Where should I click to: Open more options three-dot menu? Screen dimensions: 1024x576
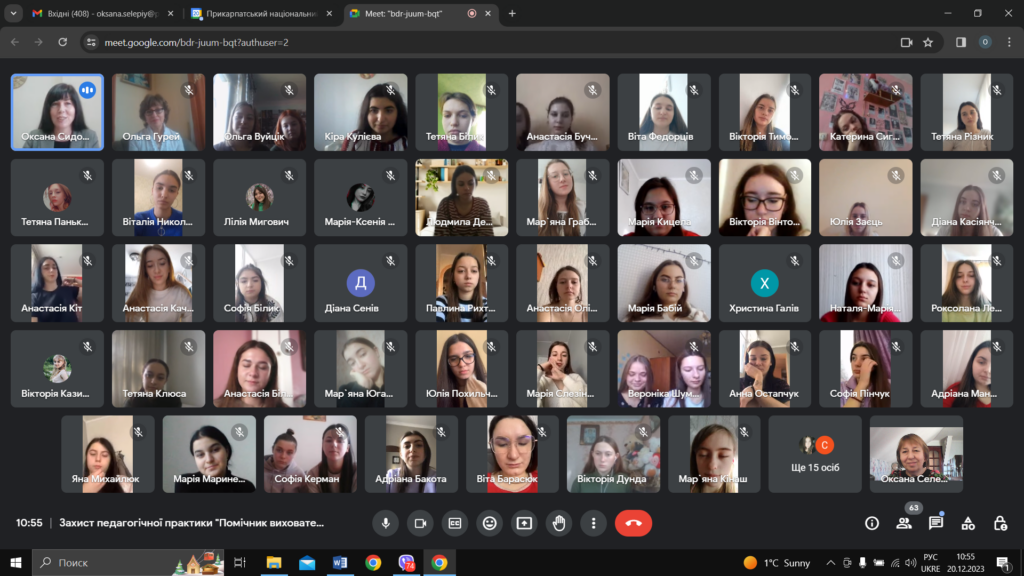click(594, 523)
